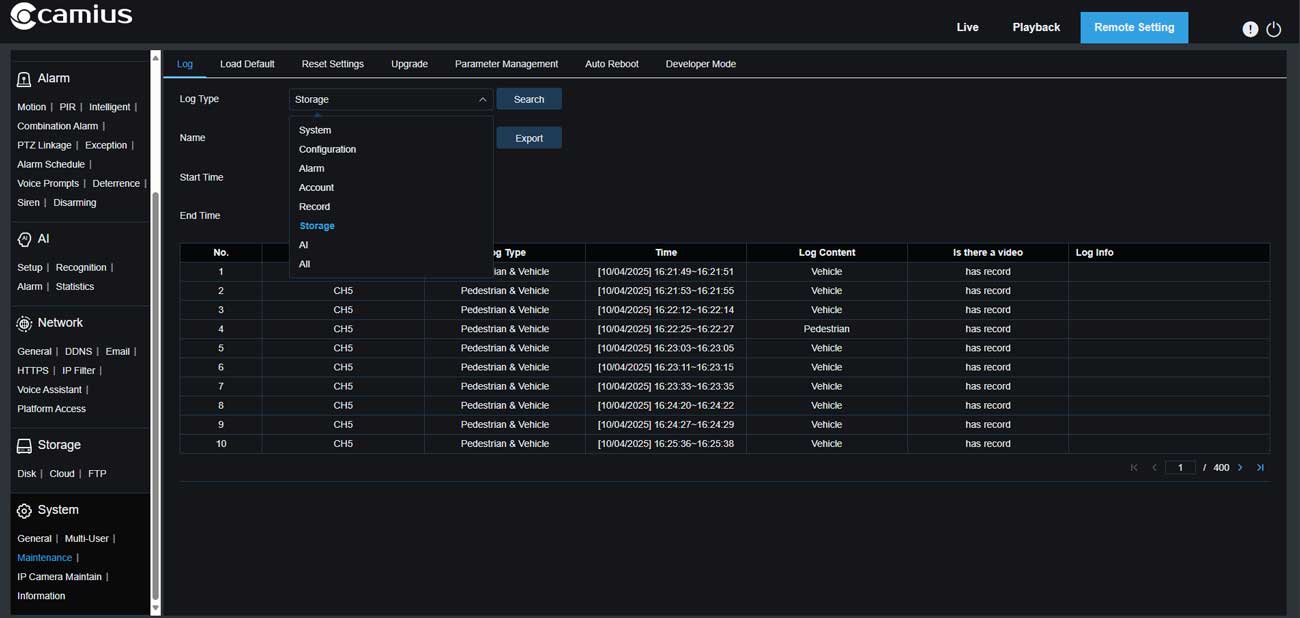
Task: Open the Reset Settings tab
Action: [333, 64]
